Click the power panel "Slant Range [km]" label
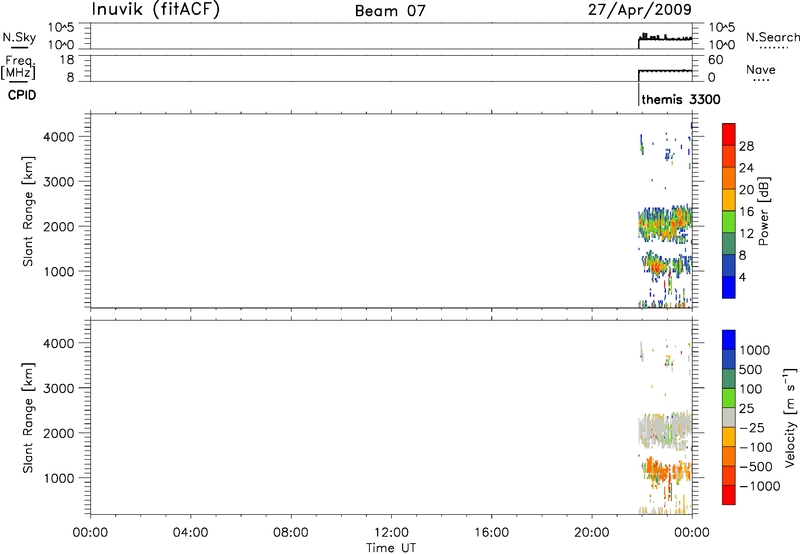Screen dimensions: 800x554 pos(28,211)
